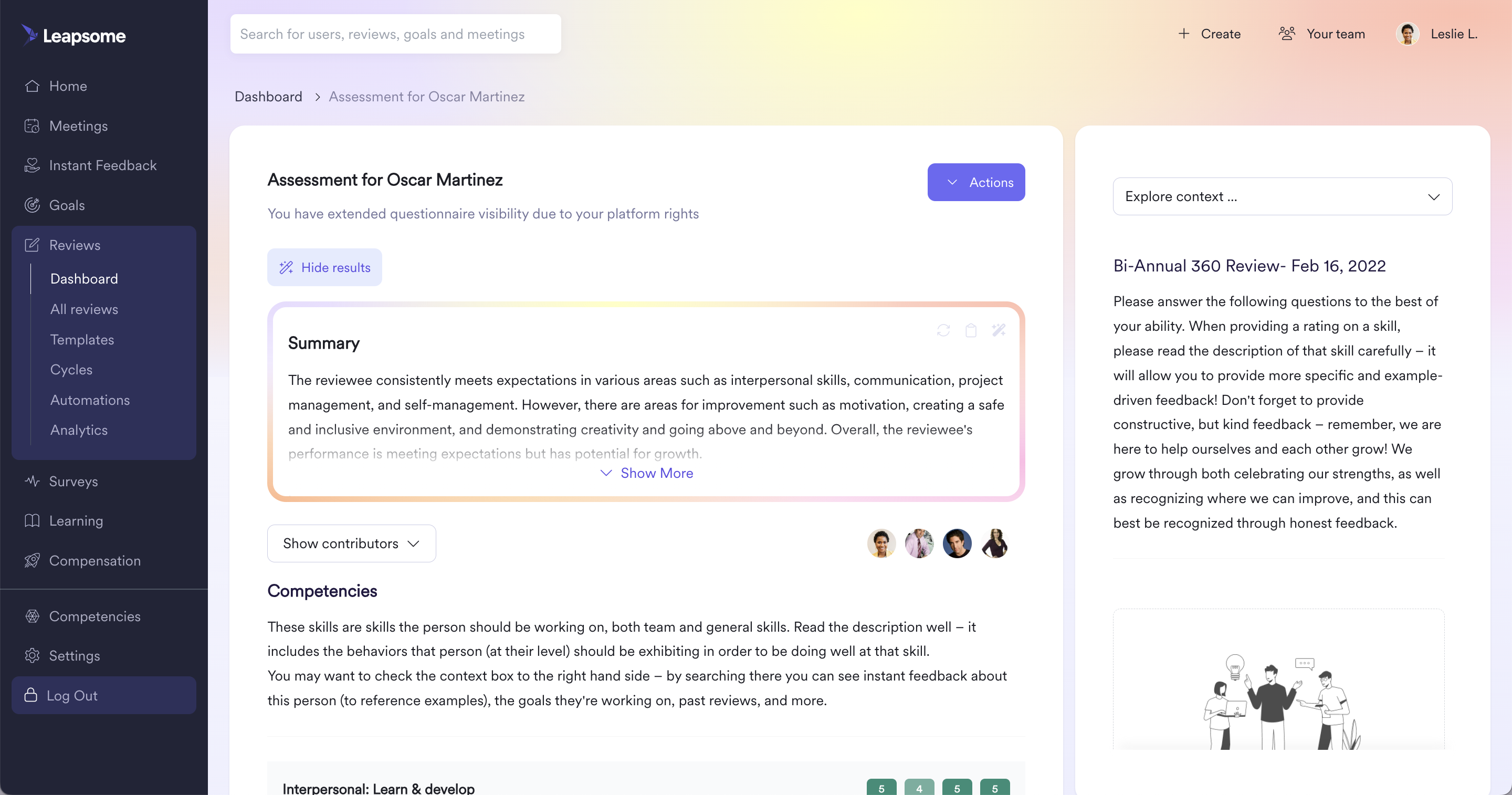Select All reviews submenu item
Image resolution: width=1512 pixels, height=795 pixels.
(84, 309)
